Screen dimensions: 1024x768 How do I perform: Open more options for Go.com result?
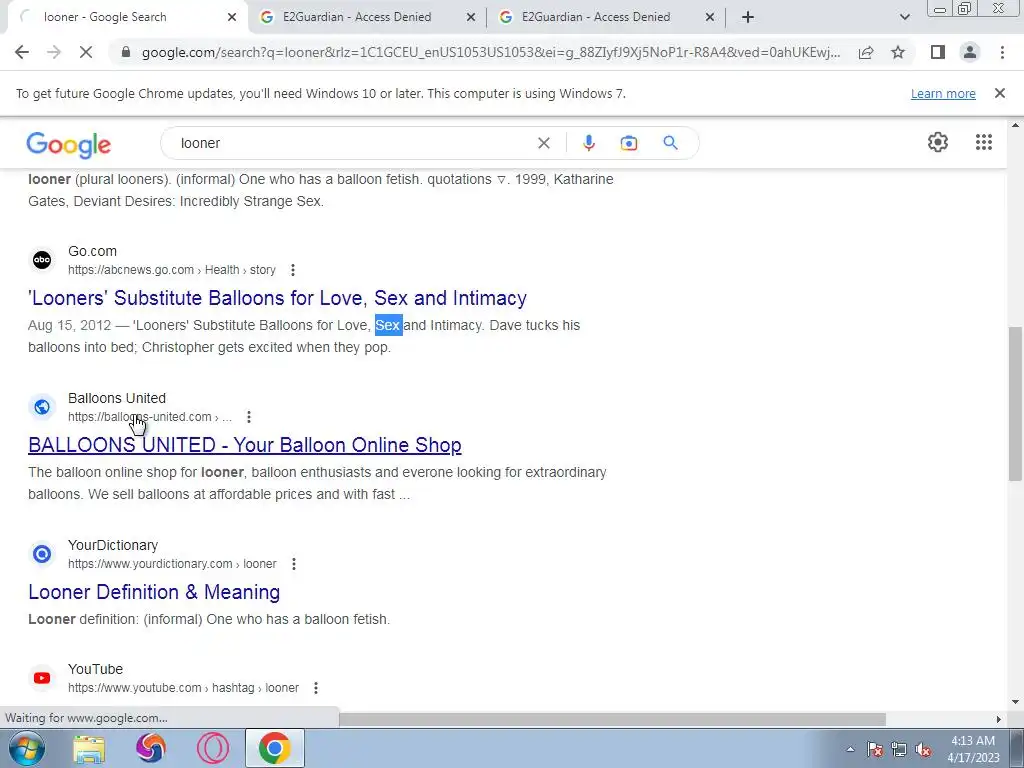coord(293,270)
